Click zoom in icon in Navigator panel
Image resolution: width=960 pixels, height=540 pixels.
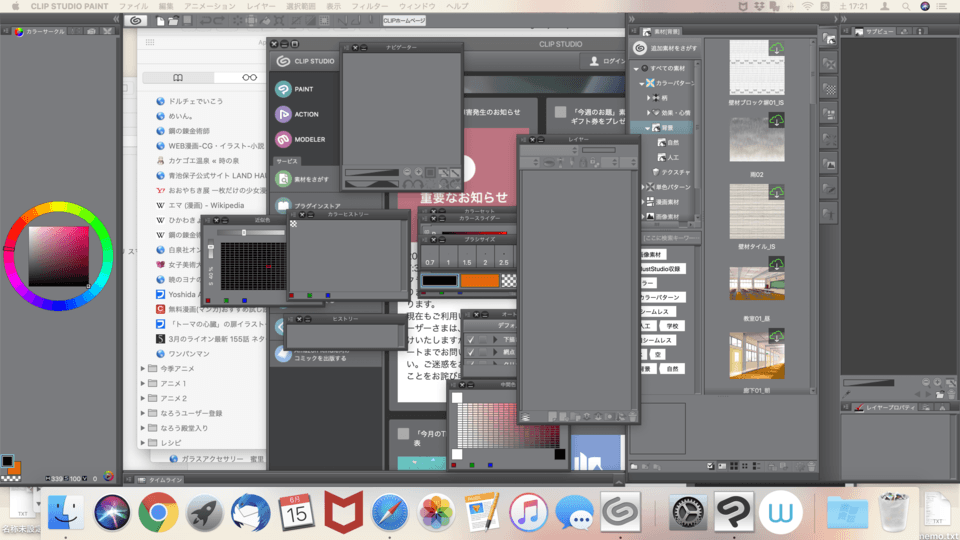coord(419,173)
